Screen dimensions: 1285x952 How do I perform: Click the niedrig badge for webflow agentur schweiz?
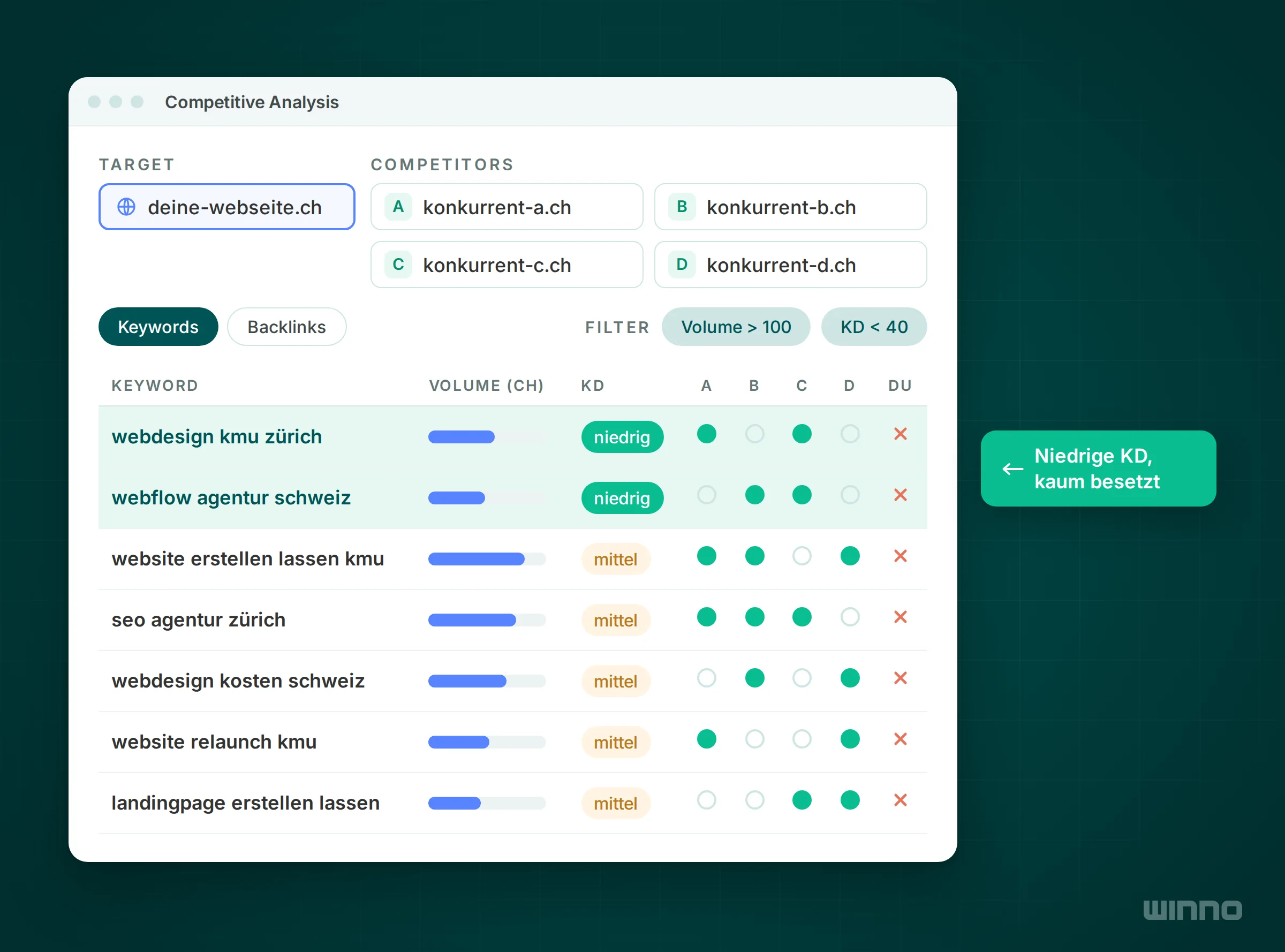pos(622,498)
